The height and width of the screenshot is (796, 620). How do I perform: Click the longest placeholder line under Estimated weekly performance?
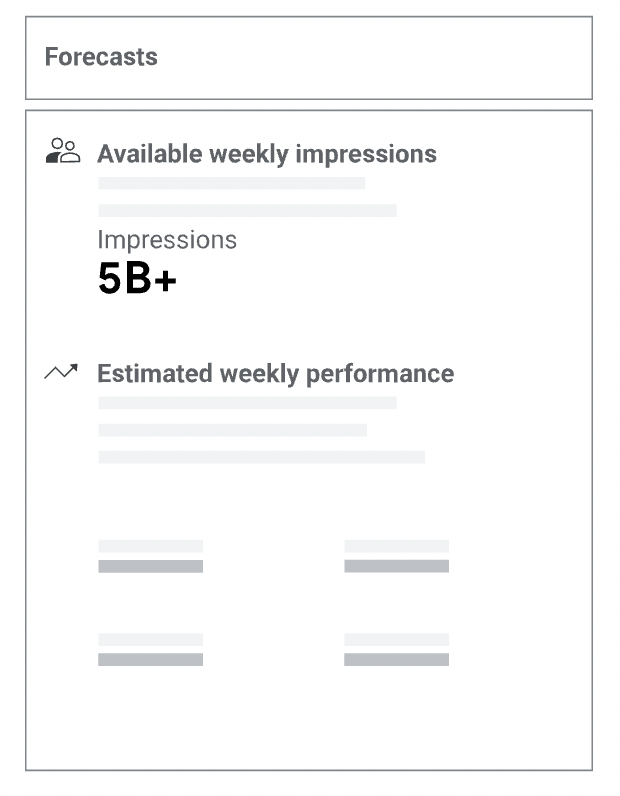(262, 457)
